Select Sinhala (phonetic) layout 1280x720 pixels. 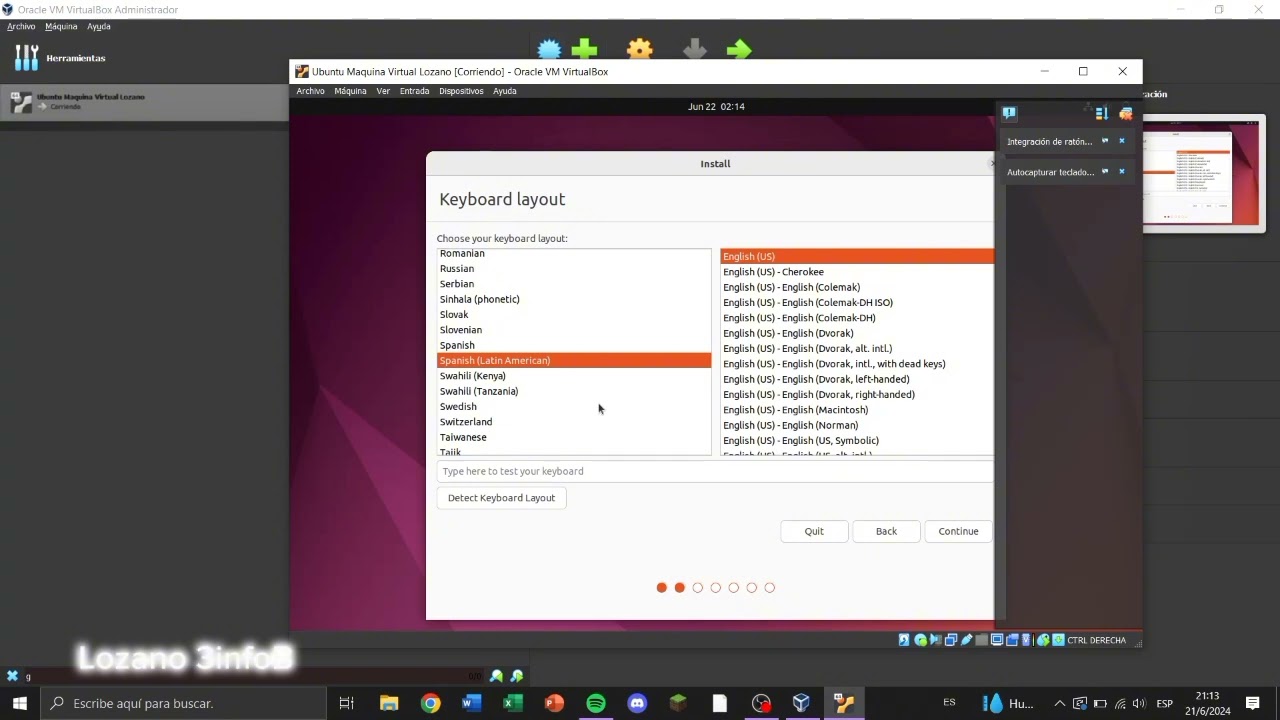point(574,299)
